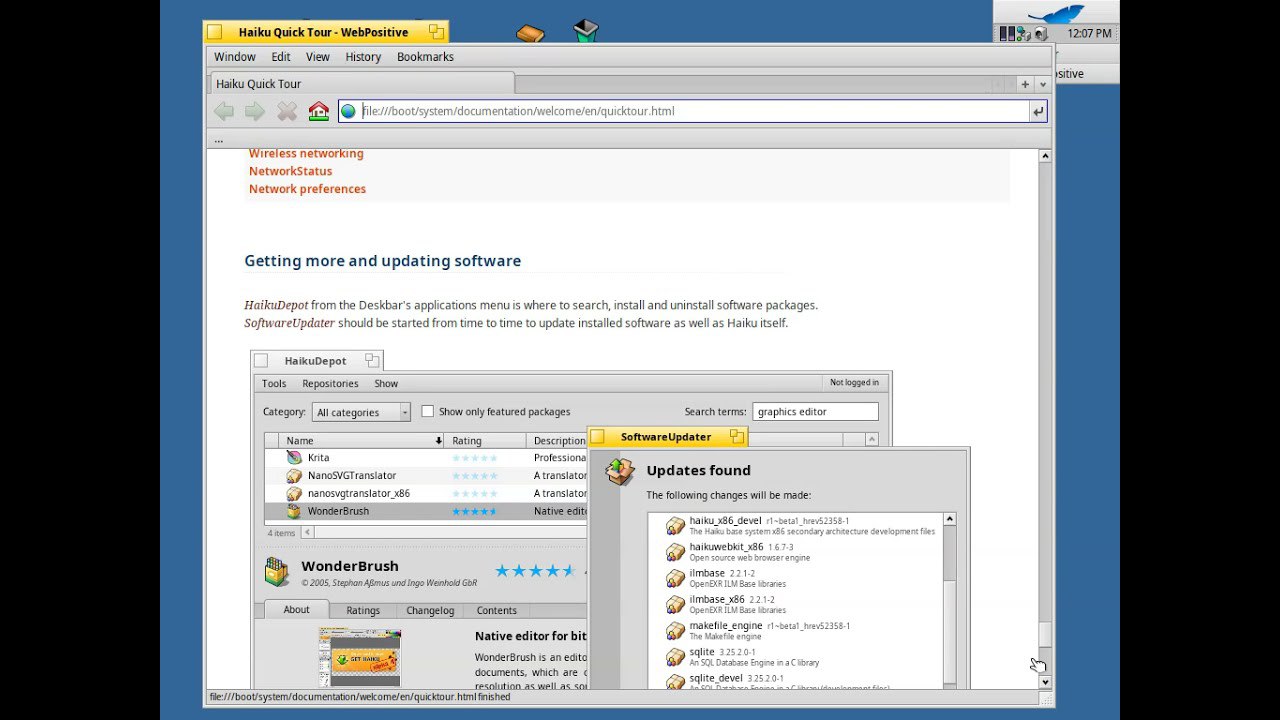Image resolution: width=1280 pixels, height=720 pixels.
Task: Click the SoftwareUpdater box icon by 'Updates found'
Action: pyautogui.click(x=620, y=471)
